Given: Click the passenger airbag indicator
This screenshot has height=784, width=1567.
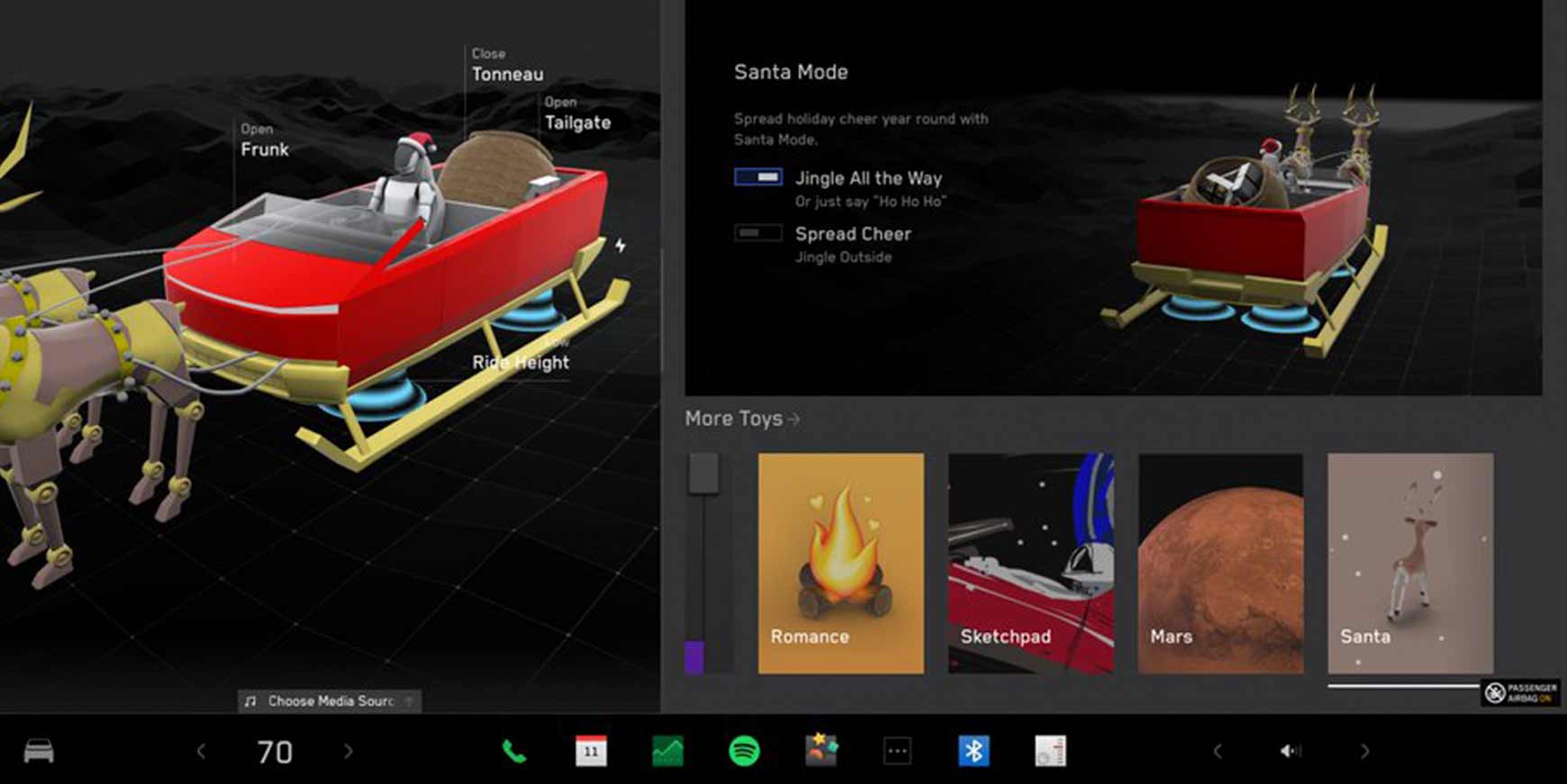Looking at the screenshot, I should click(1520, 692).
